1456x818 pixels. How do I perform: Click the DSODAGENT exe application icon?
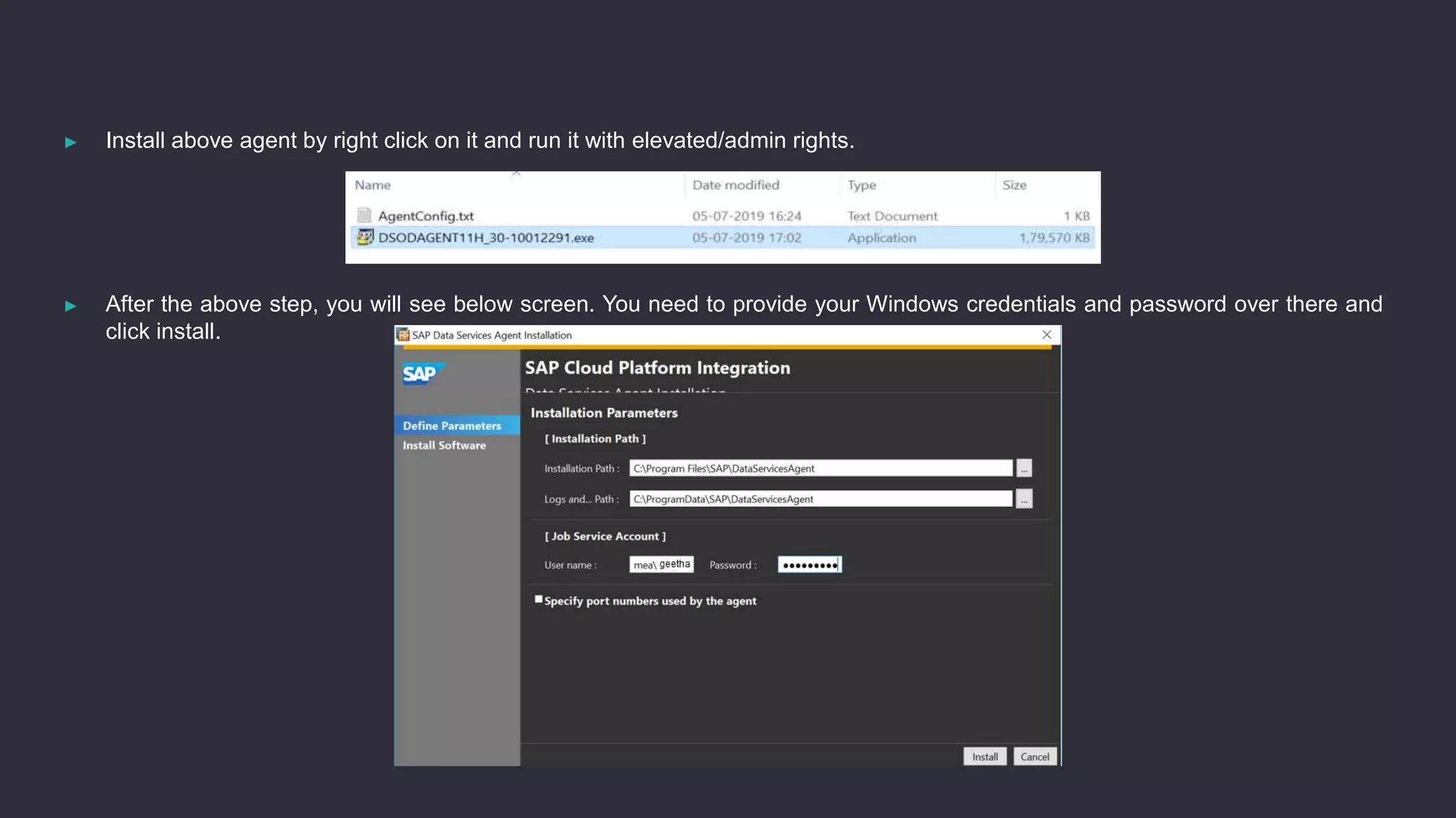click(x=365, y=237)
